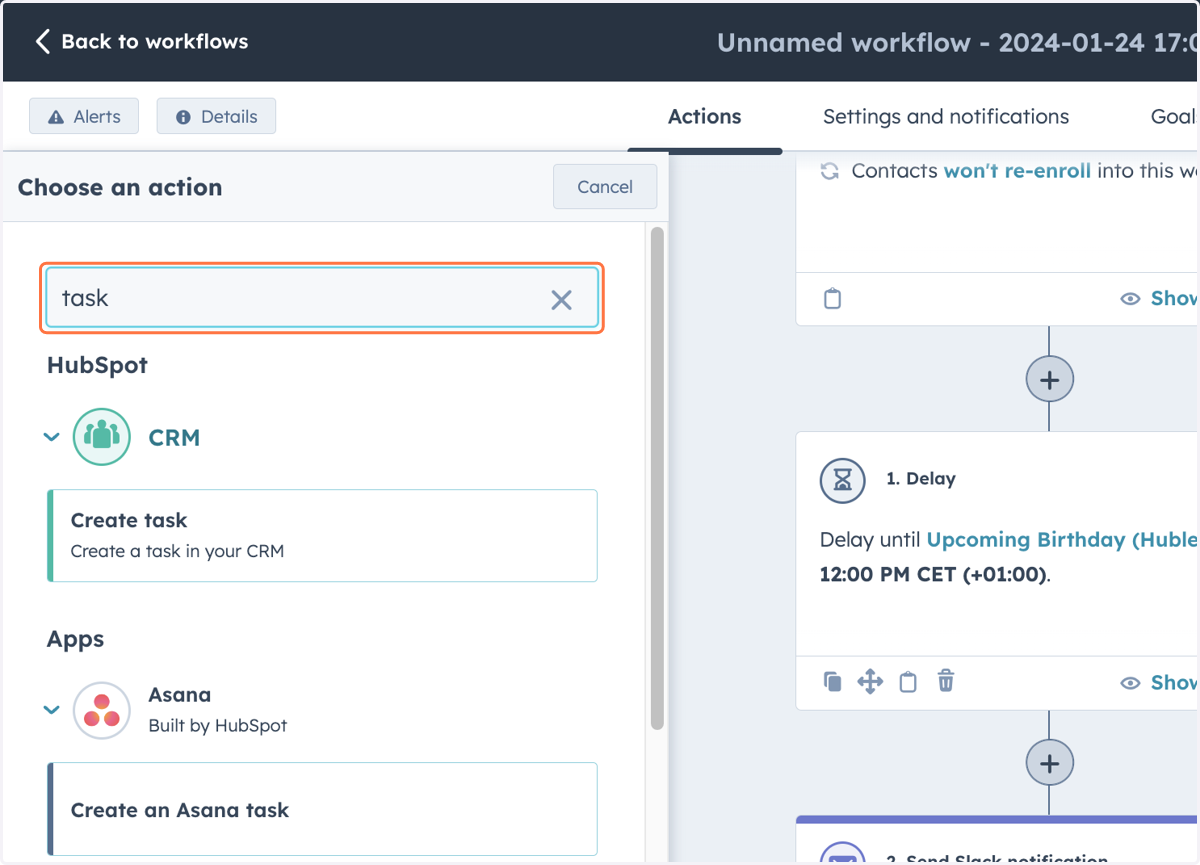
Task: Go back to workflows
Action: coord(141,41)
